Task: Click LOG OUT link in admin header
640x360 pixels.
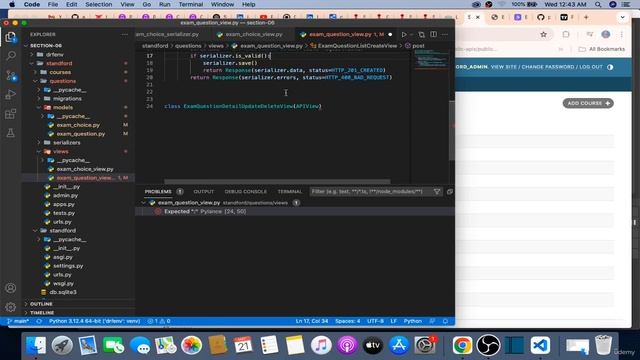Action: coord(591,67)
